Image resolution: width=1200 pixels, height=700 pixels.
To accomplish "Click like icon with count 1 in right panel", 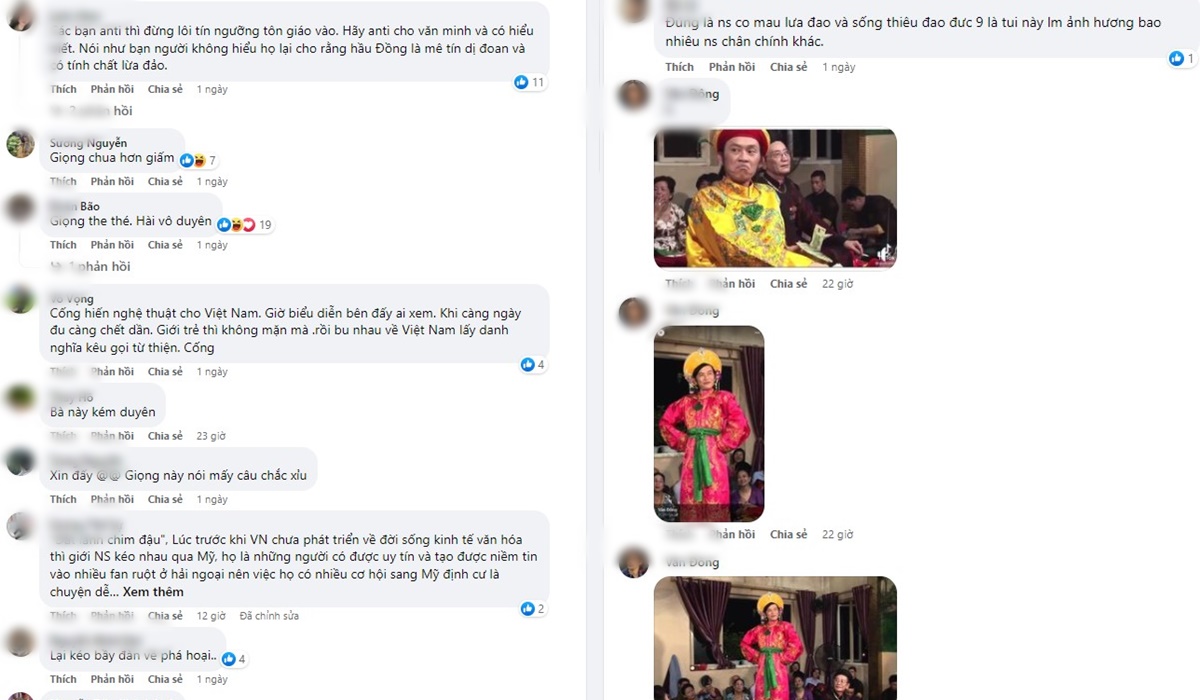I will click(x=1176, y=59).
